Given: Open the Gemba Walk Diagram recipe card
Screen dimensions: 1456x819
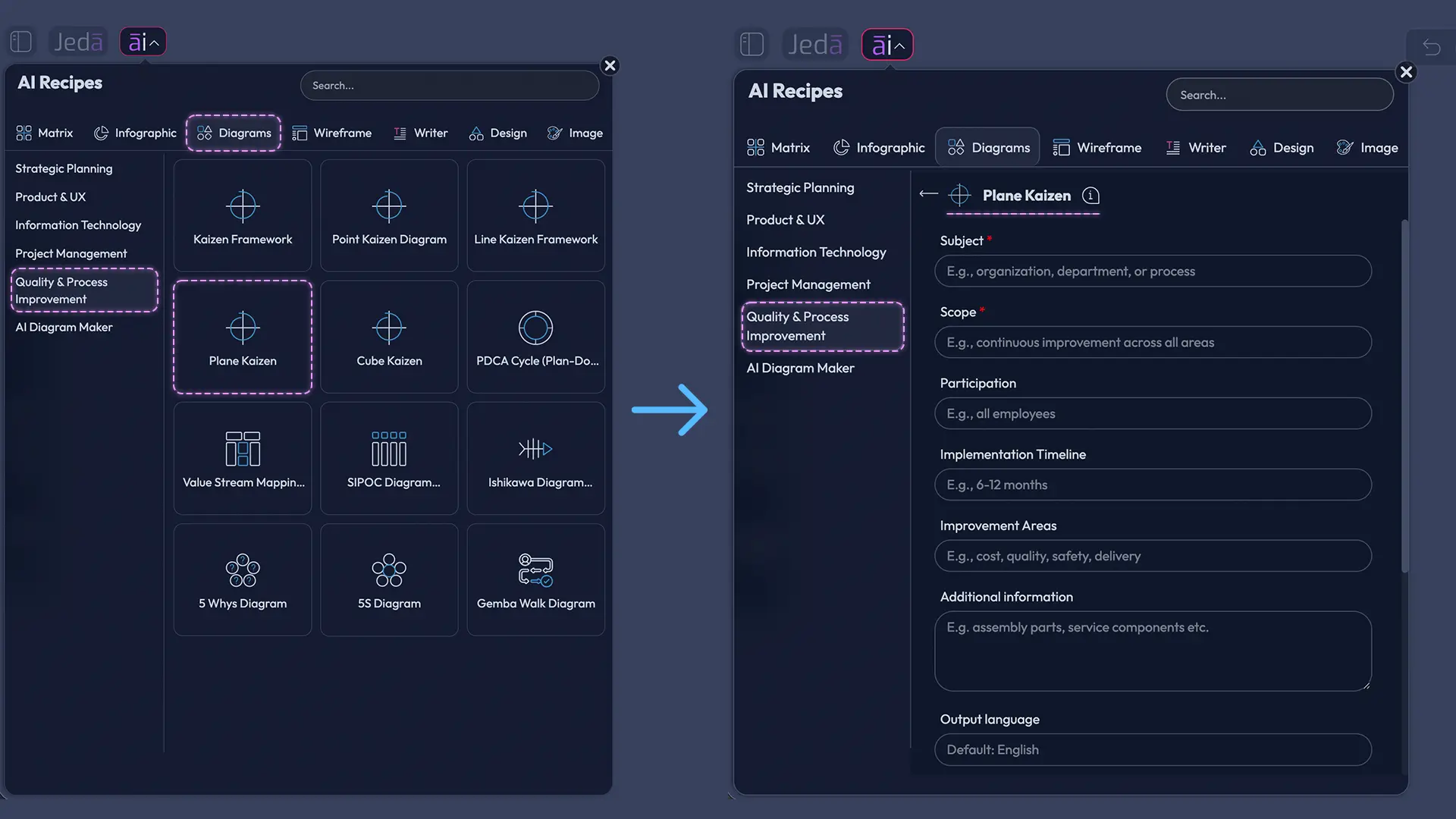Looking at the screenshot, I should coord(536,579).
